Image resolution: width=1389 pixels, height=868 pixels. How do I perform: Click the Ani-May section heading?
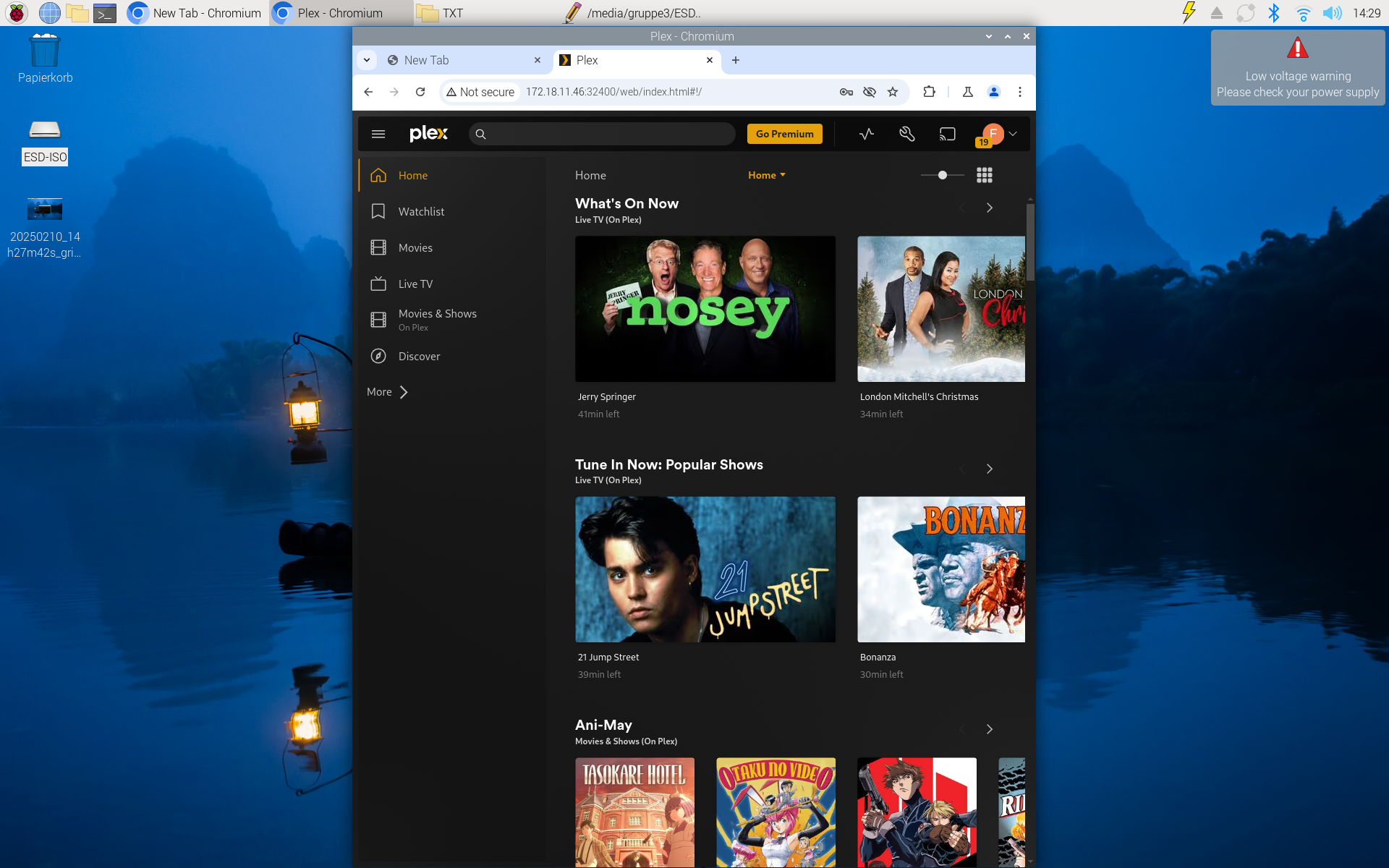(603, 725)
